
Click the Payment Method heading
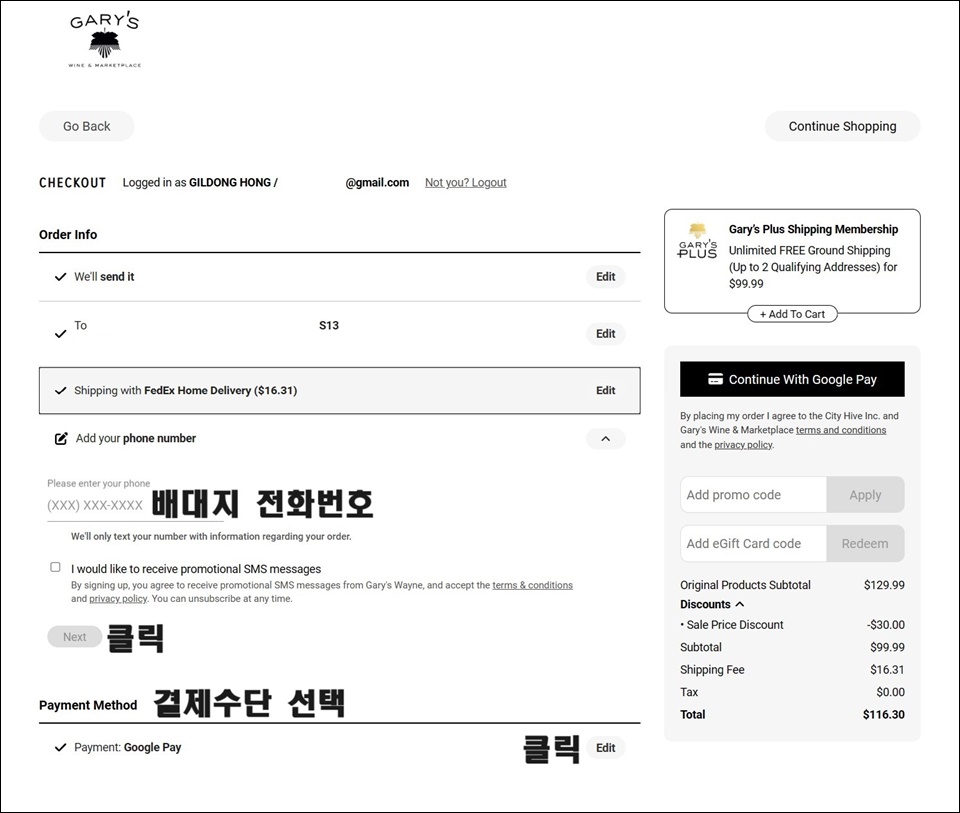click(x=88, y=705)
